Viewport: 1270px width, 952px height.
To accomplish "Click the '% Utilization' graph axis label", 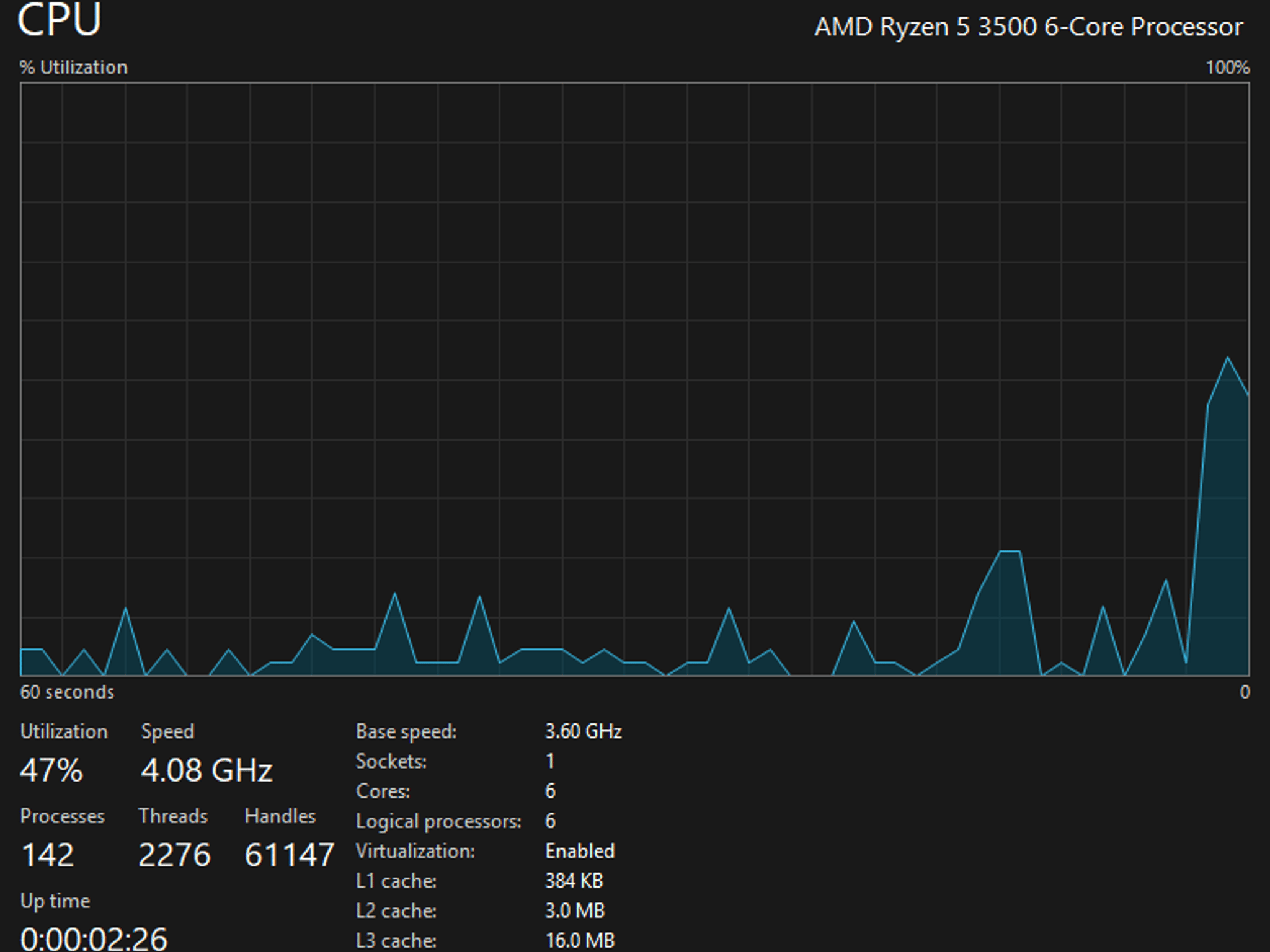I will (x=73, y=67).
